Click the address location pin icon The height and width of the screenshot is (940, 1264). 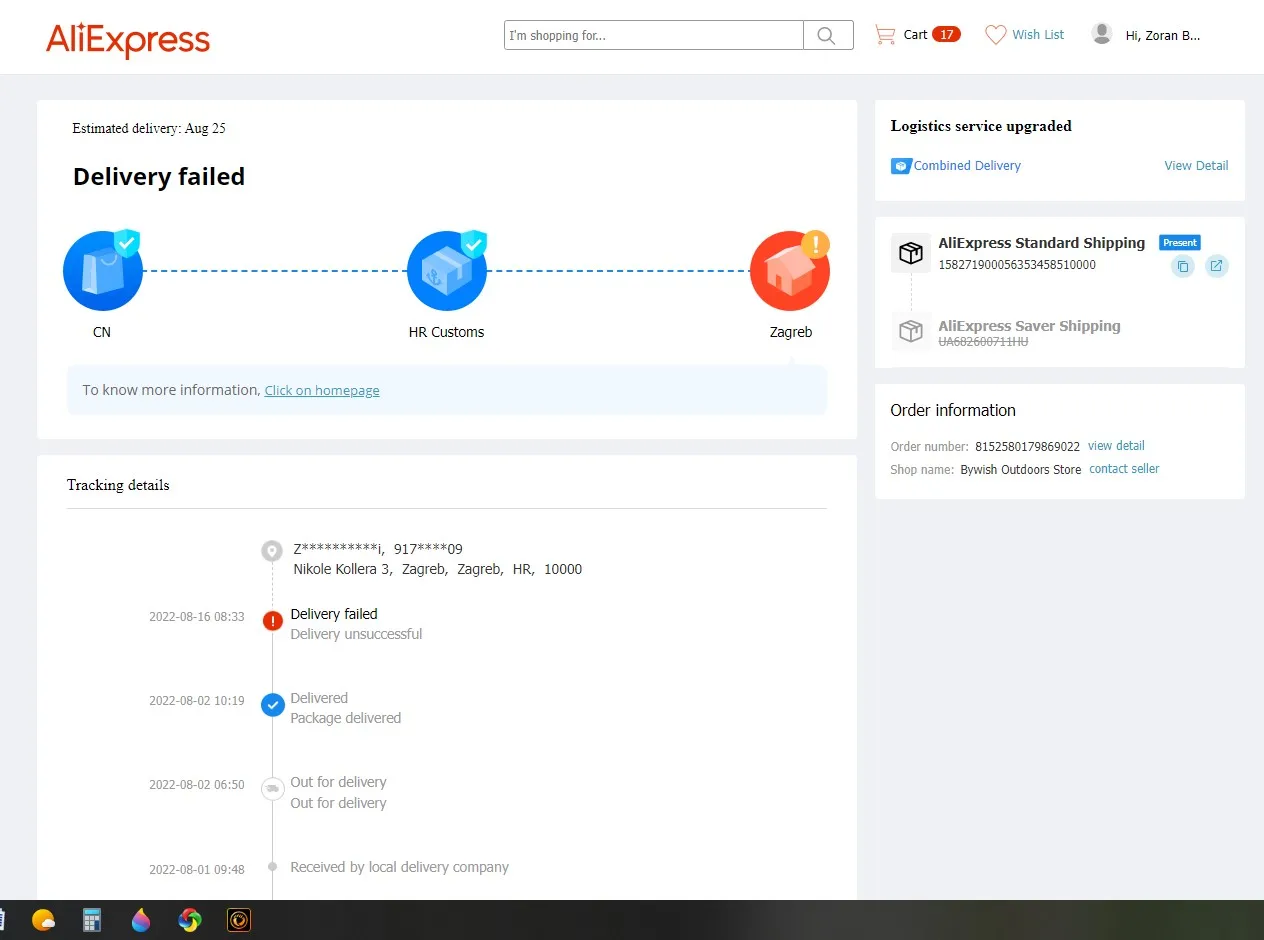tap(272, 551)
